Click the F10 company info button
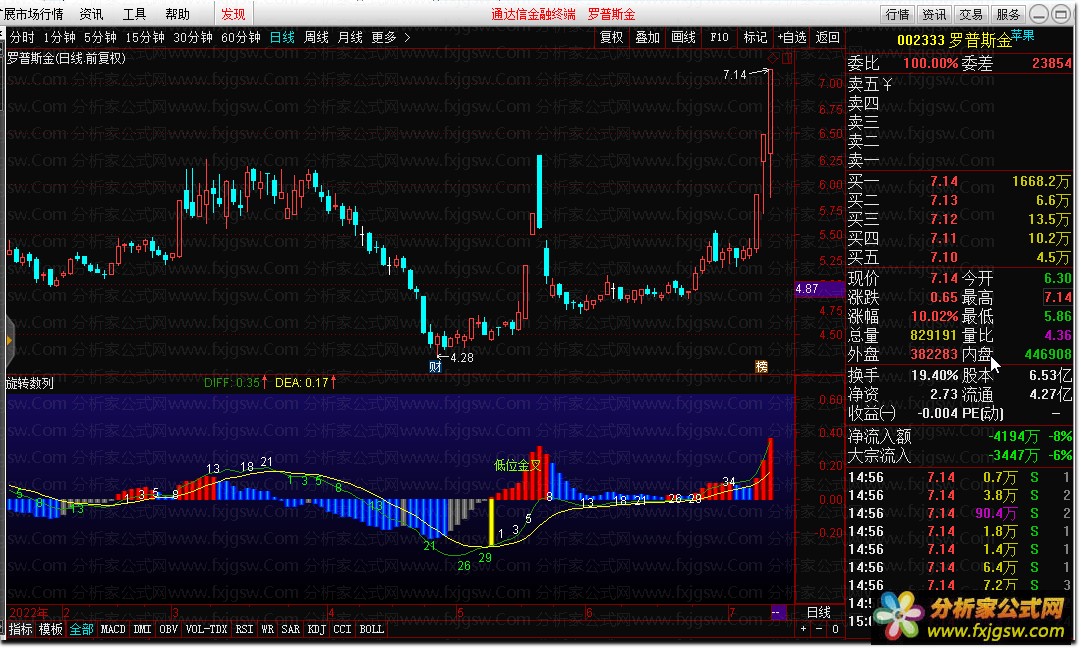 click(719, 37)
